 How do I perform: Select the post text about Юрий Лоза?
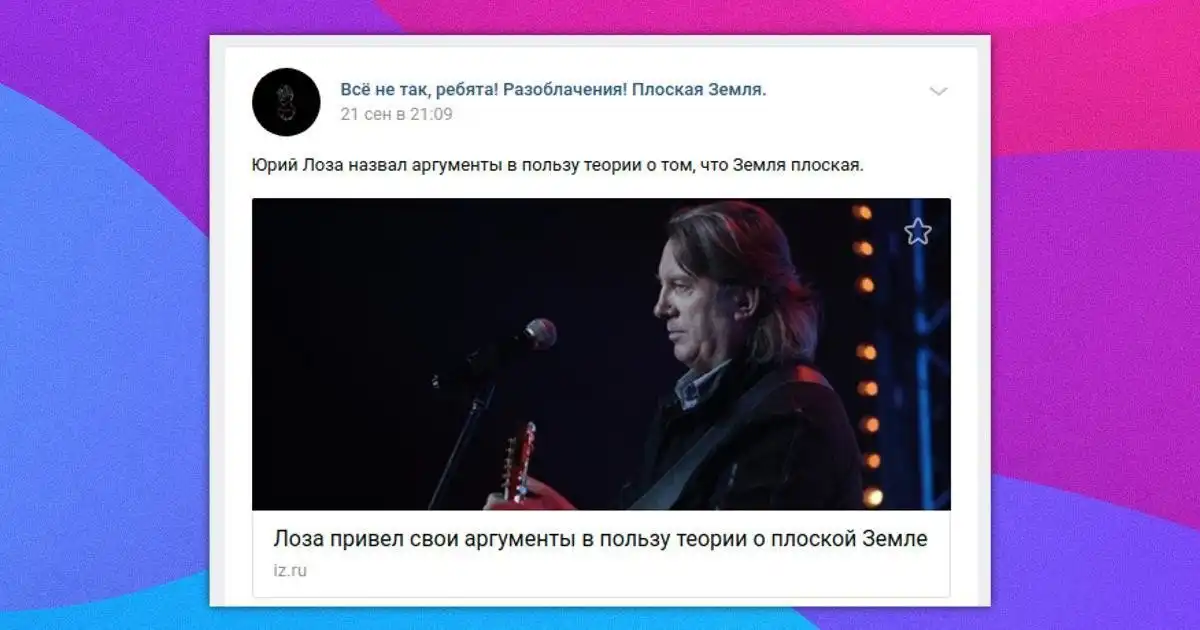[557, 165]
